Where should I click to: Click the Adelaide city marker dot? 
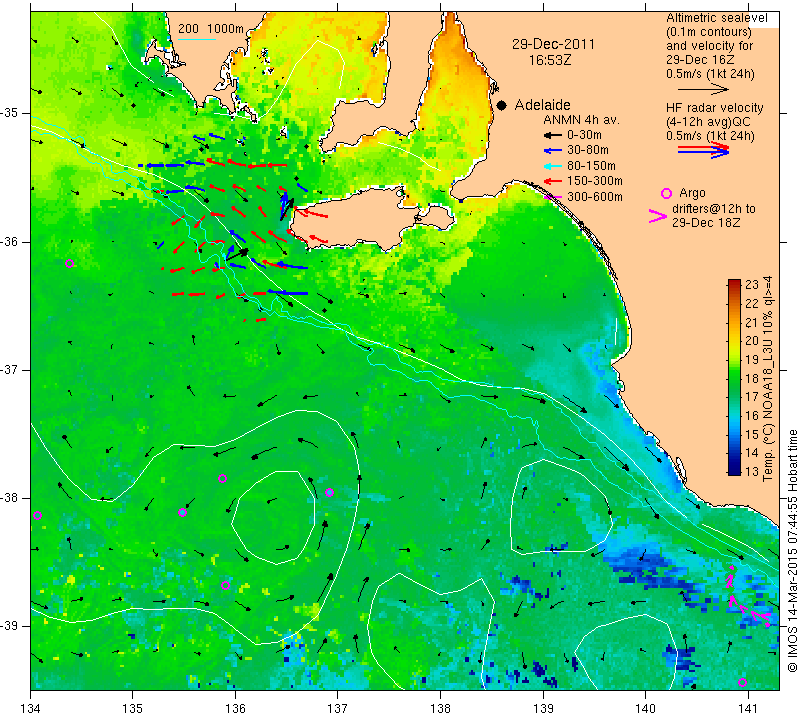pos(502,105)
